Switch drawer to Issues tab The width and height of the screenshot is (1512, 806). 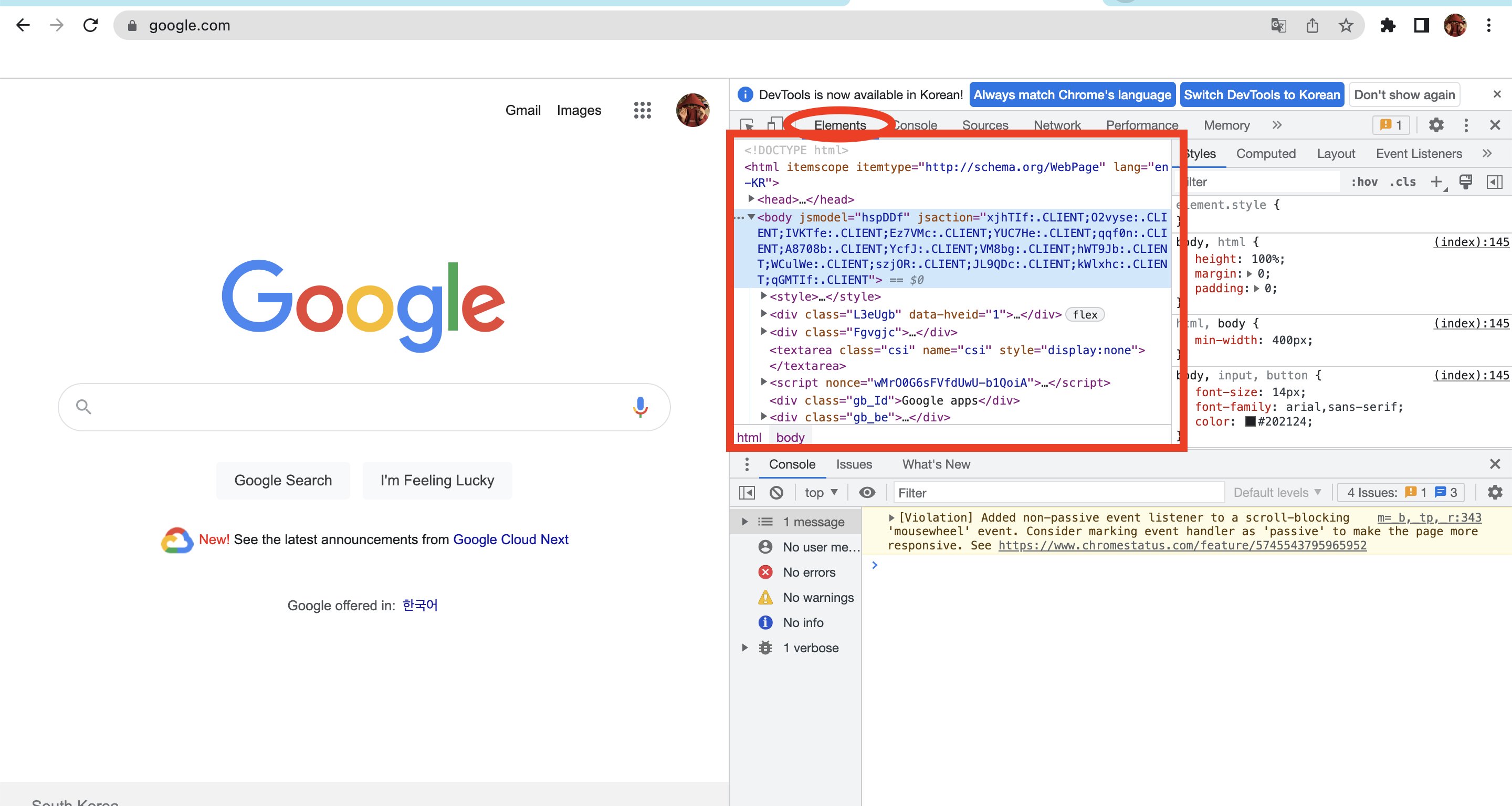click(854, 464)
